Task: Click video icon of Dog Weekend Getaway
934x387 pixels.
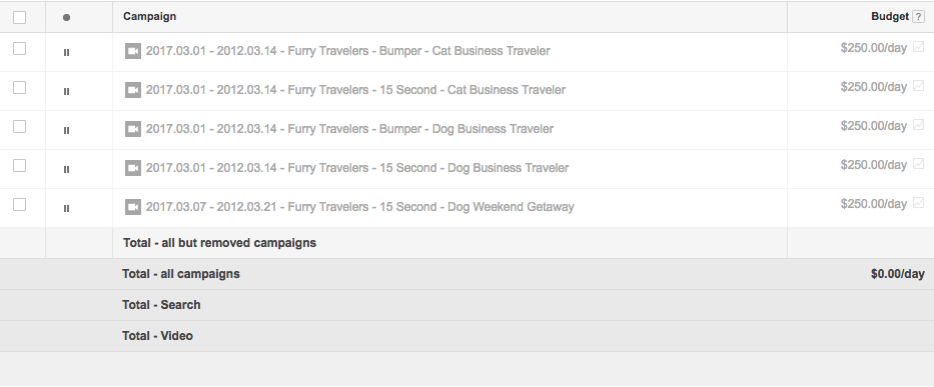Action: [x=133, y=207]
